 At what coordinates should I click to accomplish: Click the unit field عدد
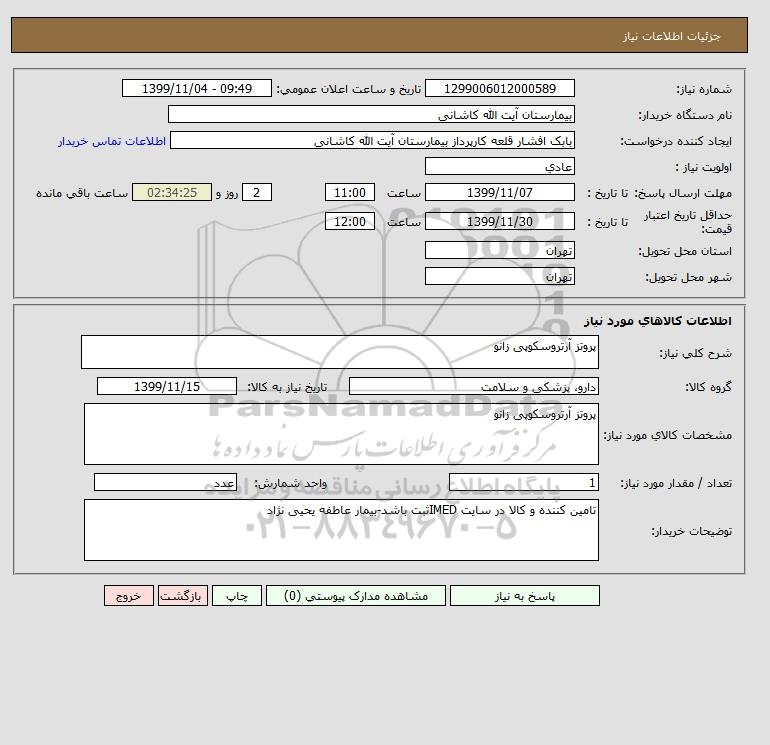point(165,483)
